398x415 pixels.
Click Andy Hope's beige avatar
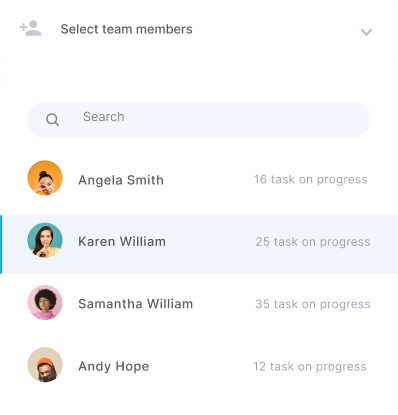[x=45, y=365]
